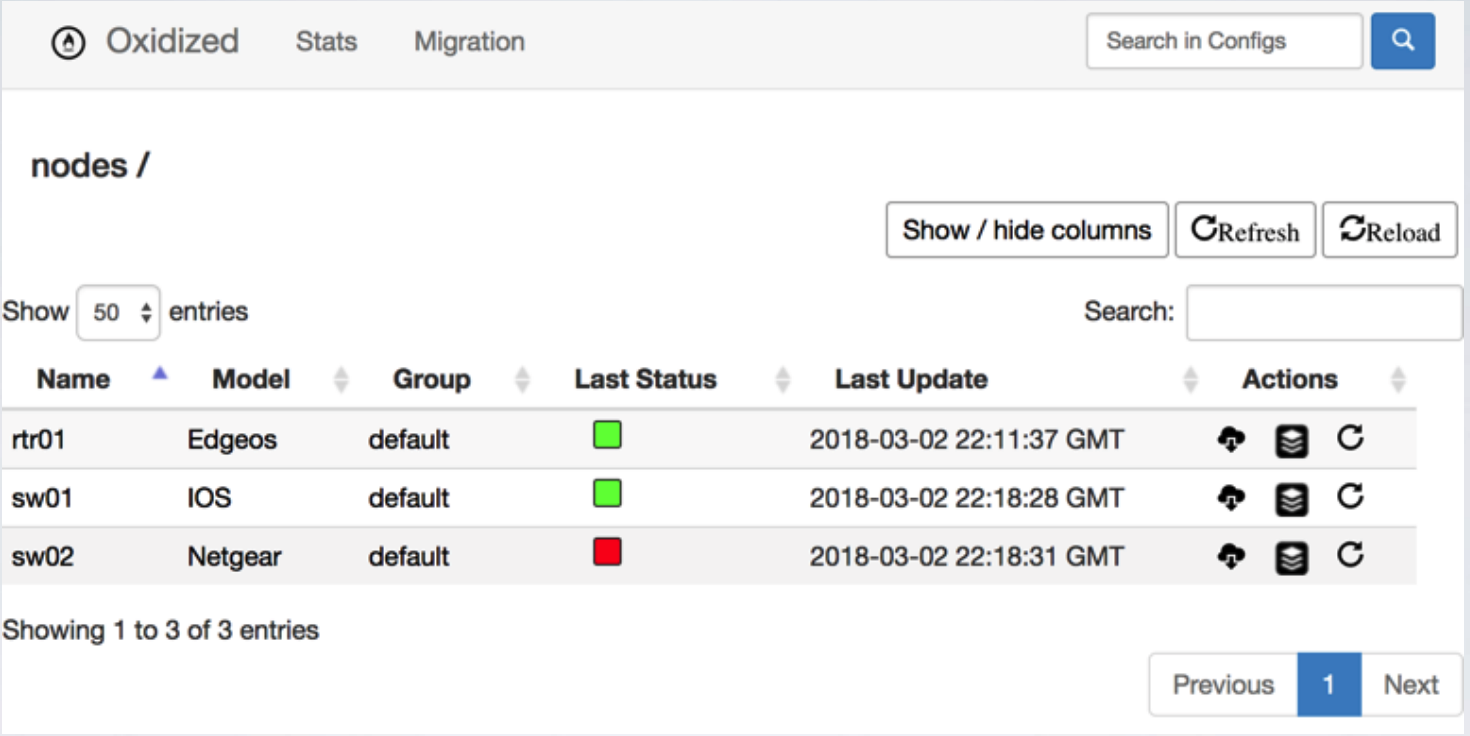Image resolution: width=1470 pixels, height=736 pixels.
Task: Sort table by Group column
Action: click(x=432, y=379)
